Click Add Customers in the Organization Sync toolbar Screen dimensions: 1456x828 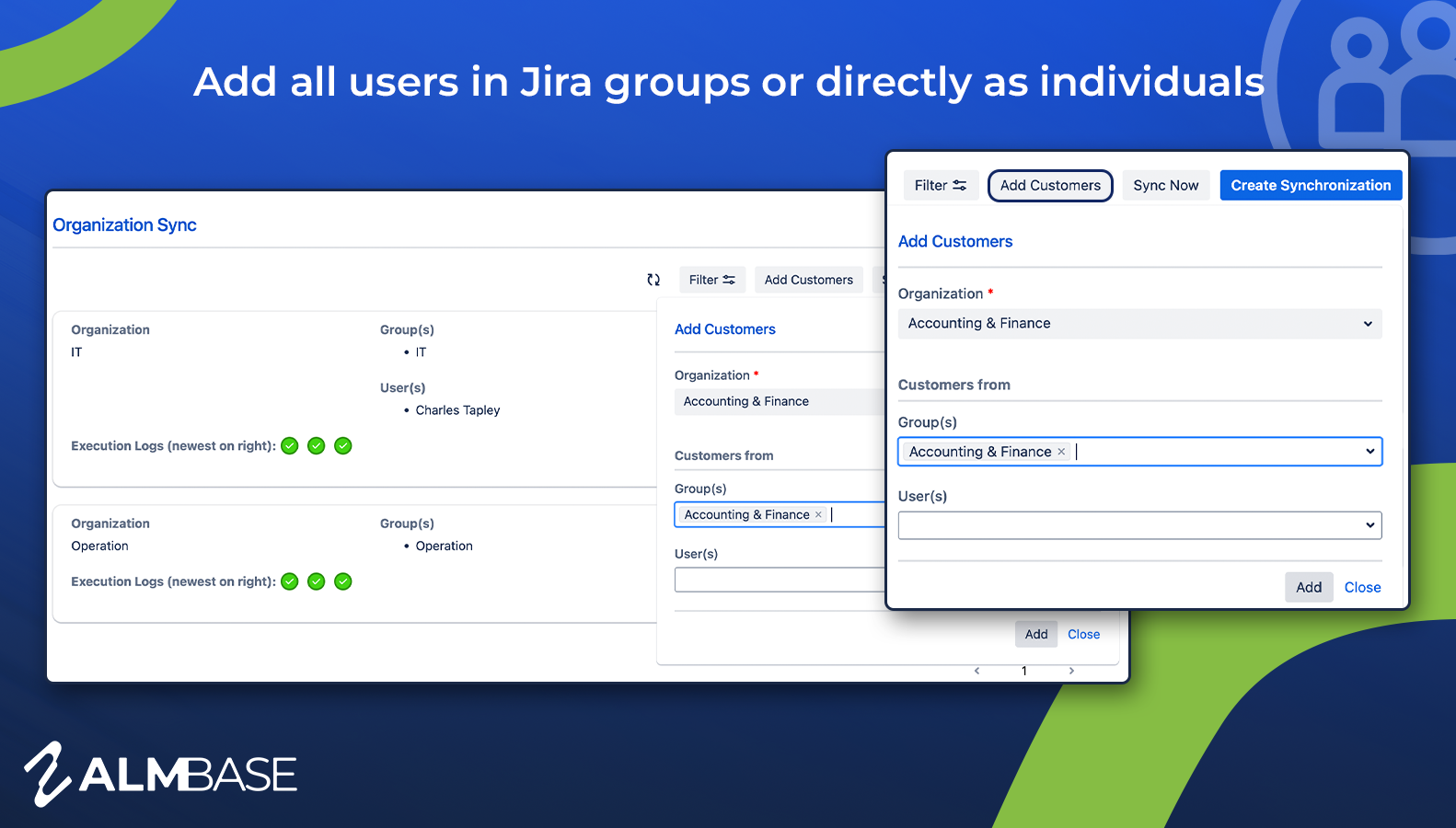point(809,280)
